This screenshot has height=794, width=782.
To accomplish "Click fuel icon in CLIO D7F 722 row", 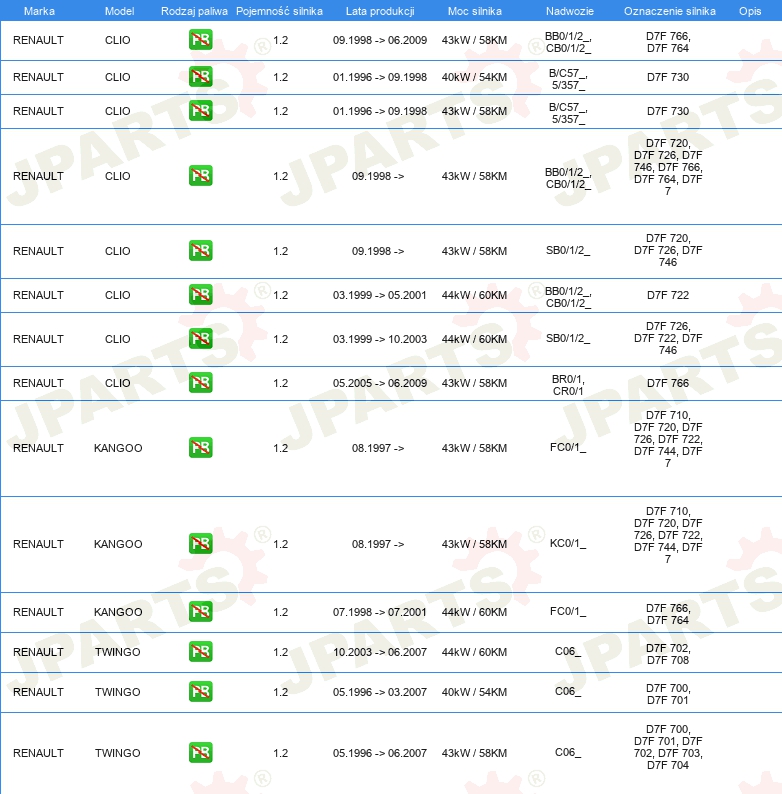I will click(x=201, y=295).
